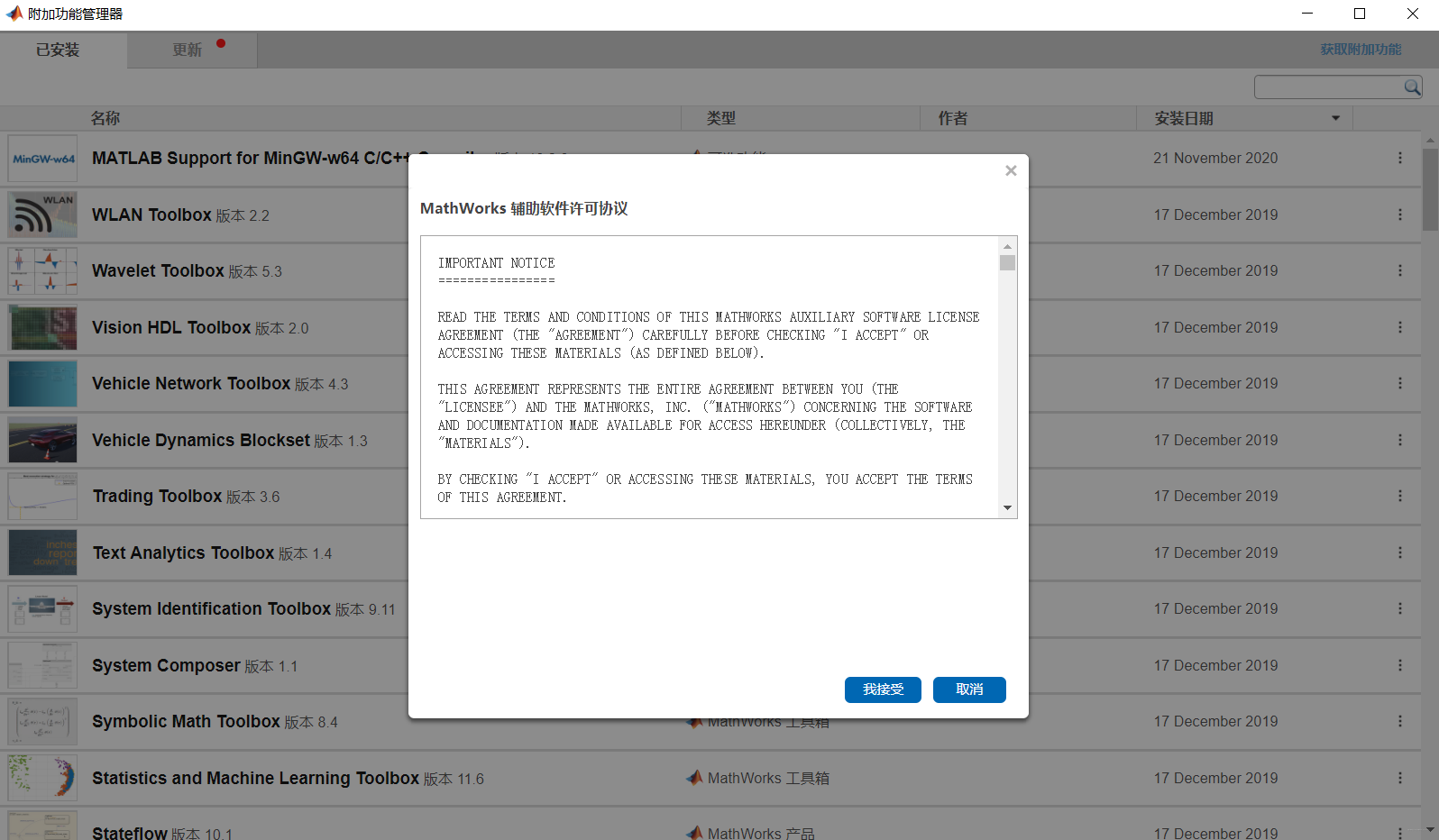Click main list scrollbar thumb
Screen dimensions: 1439x840
[1431, 189]
